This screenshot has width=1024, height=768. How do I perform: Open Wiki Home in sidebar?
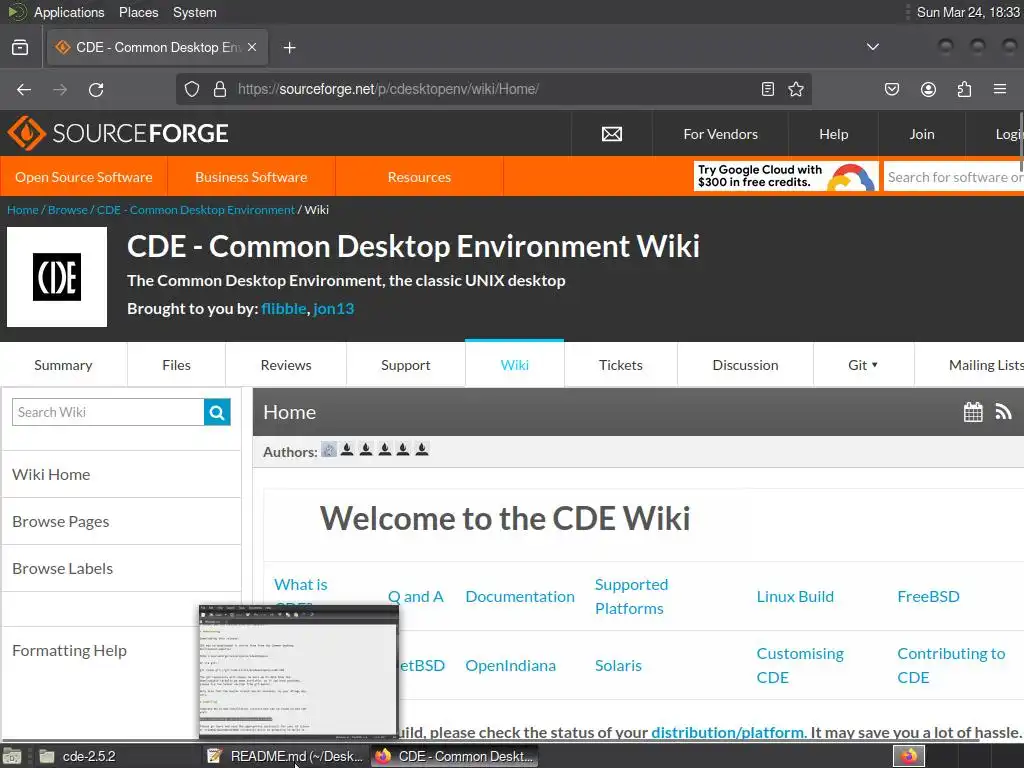tap(121, 474)
